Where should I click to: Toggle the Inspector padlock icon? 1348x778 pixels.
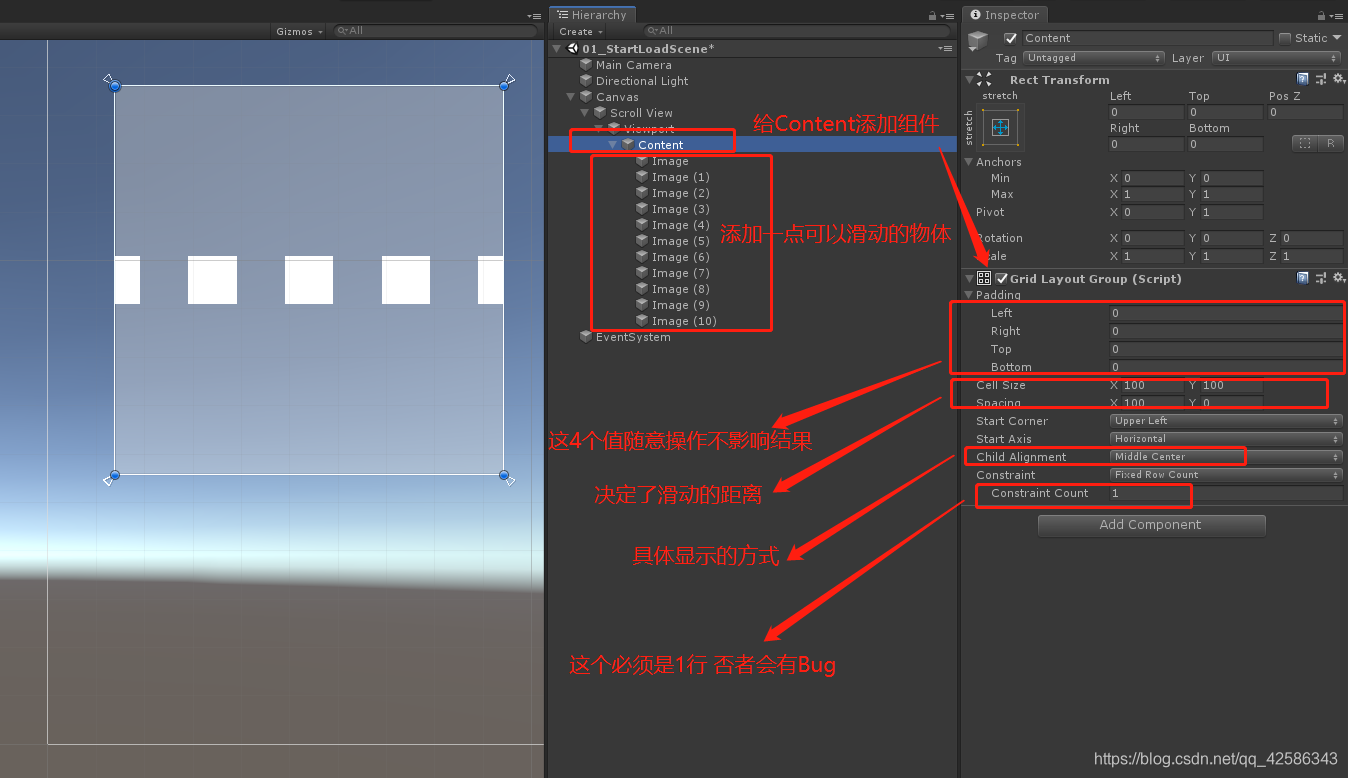click(1321, 15)
